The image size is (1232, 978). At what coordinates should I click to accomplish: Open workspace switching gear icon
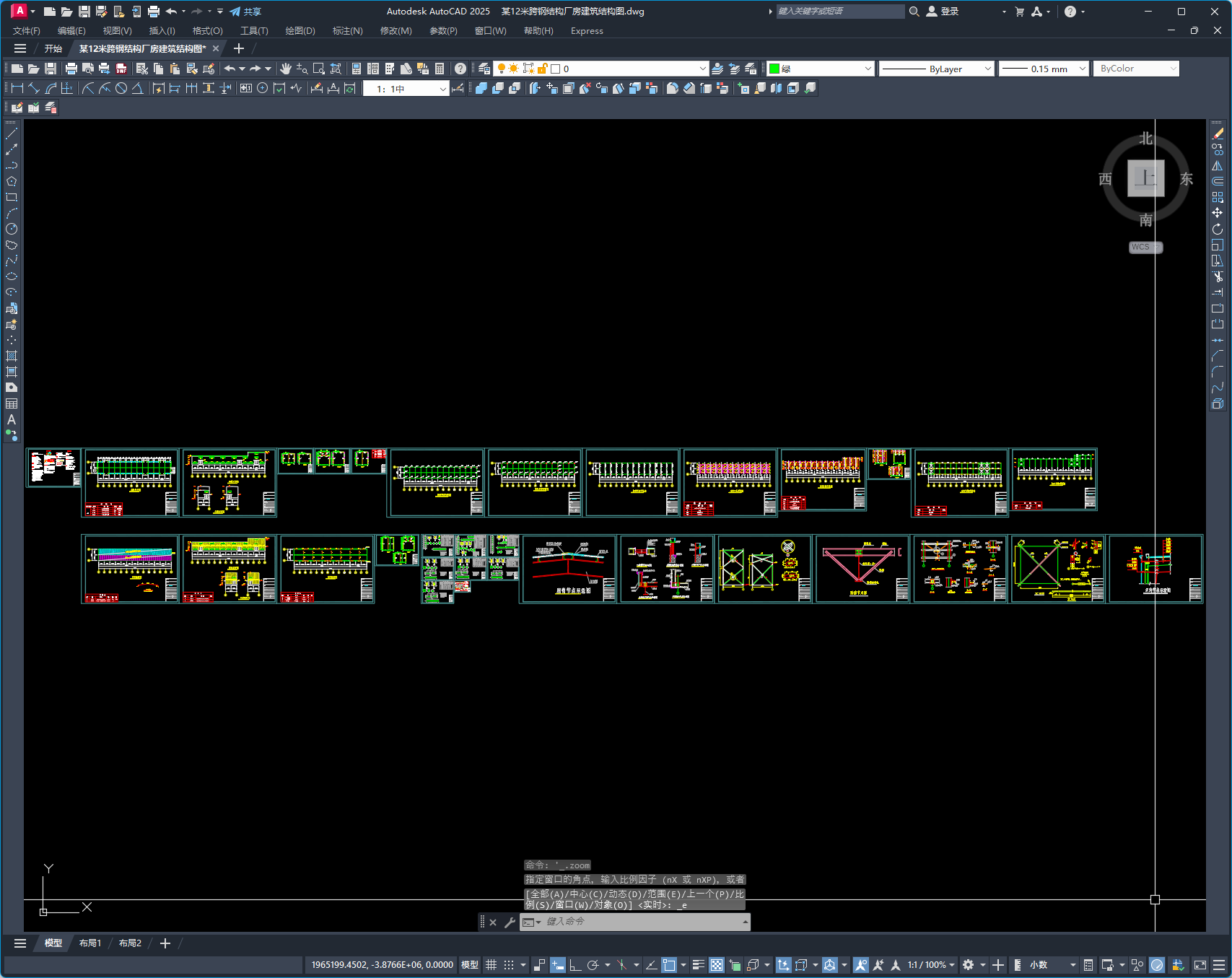click(x=969, y=965)
